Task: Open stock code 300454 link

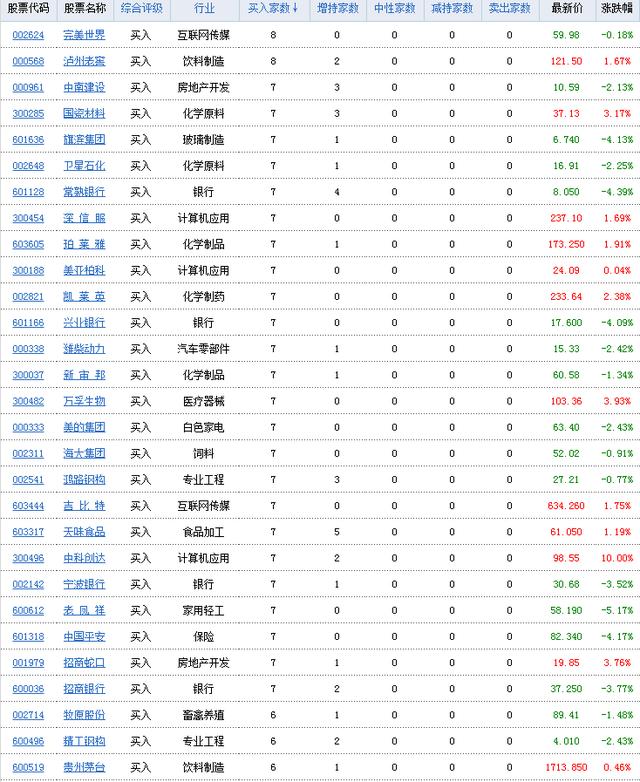Action: (x=28, y=218)
